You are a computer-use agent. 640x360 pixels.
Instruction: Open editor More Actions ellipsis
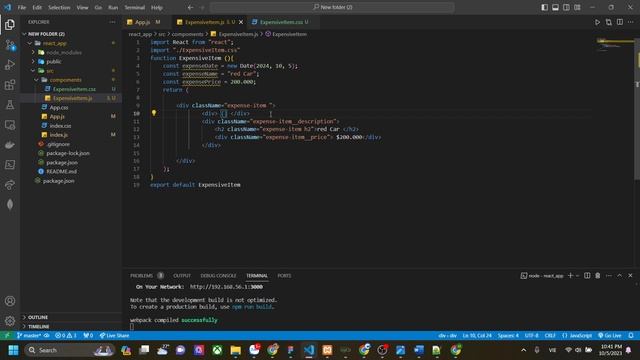[x=631, y=22]
